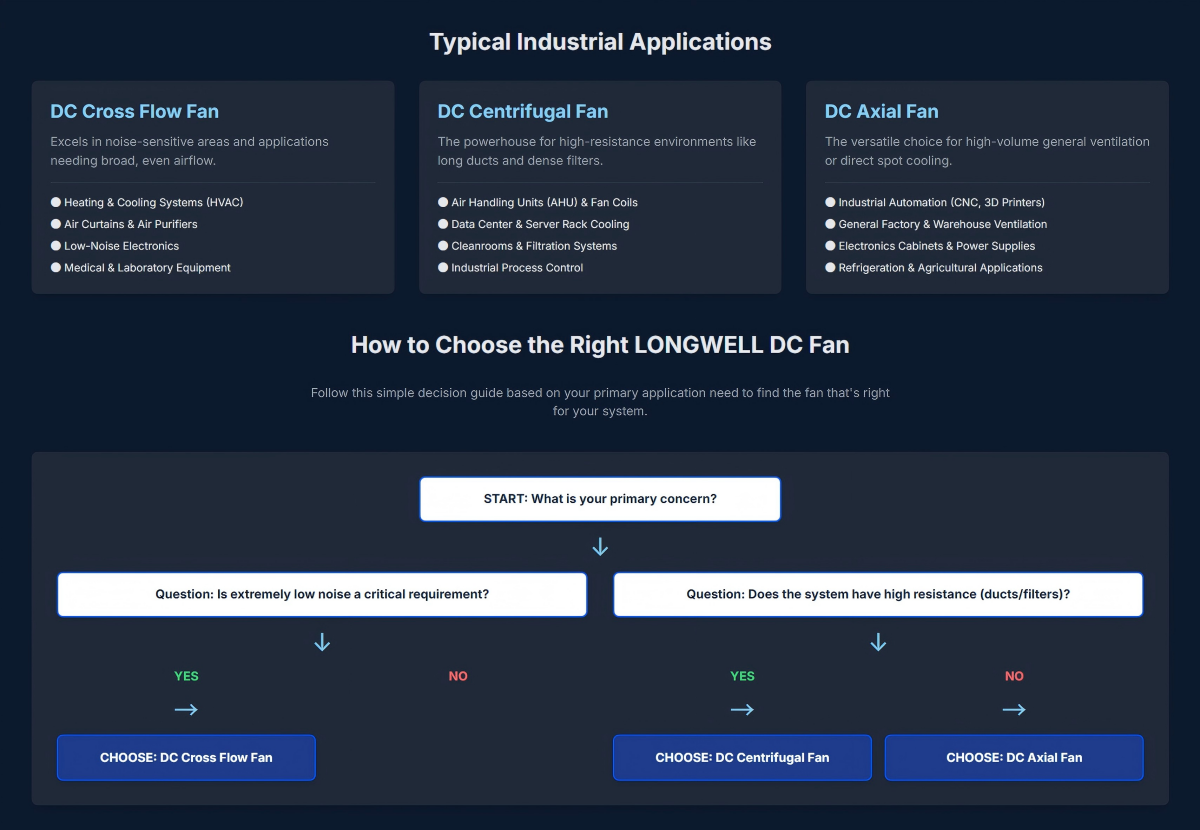Click the down arrow under the resistance question
This screenshot has width=1200, height=830.
point(878,641)
